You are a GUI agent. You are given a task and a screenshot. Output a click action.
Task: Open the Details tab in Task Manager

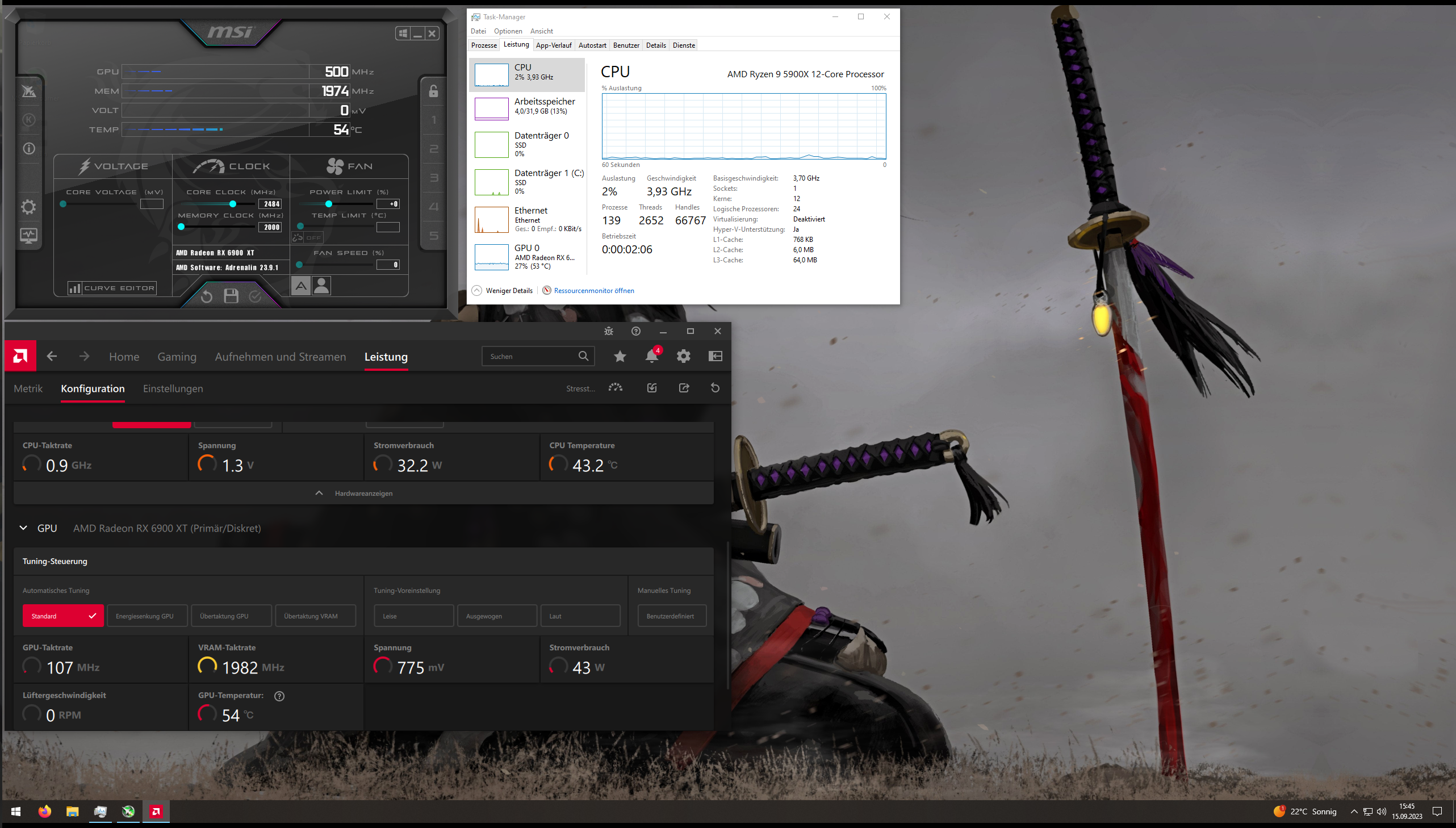(x=655, y=45)
